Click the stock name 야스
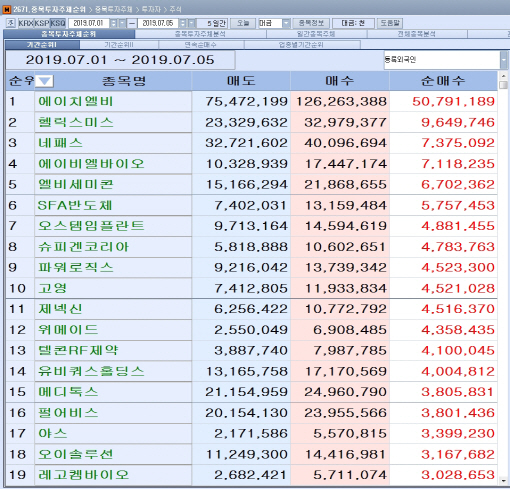Image resolution: width=510 pixels, height=489 pixels. (x=52, y=433)
